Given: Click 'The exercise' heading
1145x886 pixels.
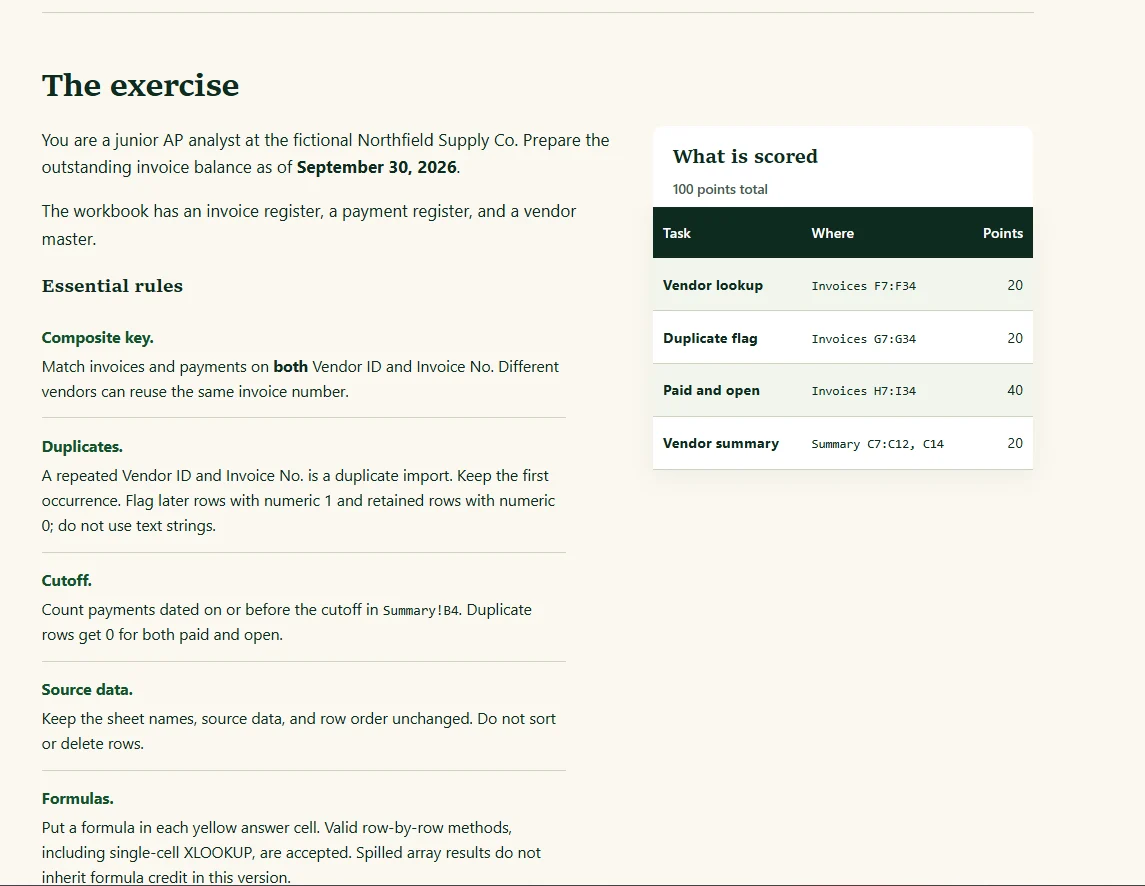Looking at the screenshot, I should [140, 85].
